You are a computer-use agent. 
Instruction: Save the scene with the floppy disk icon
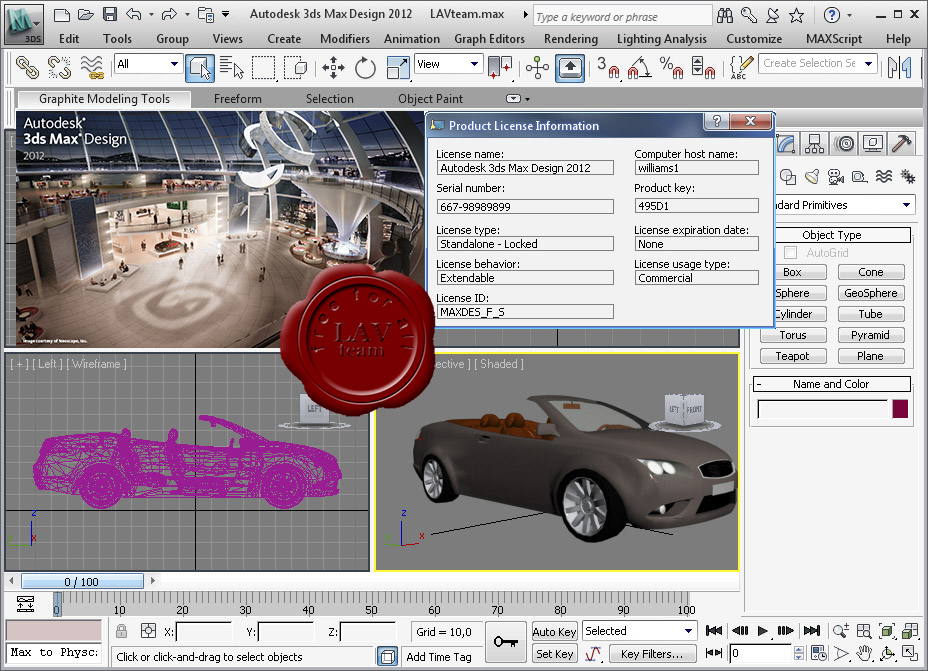pyautogui.click(x=110, y=14)
